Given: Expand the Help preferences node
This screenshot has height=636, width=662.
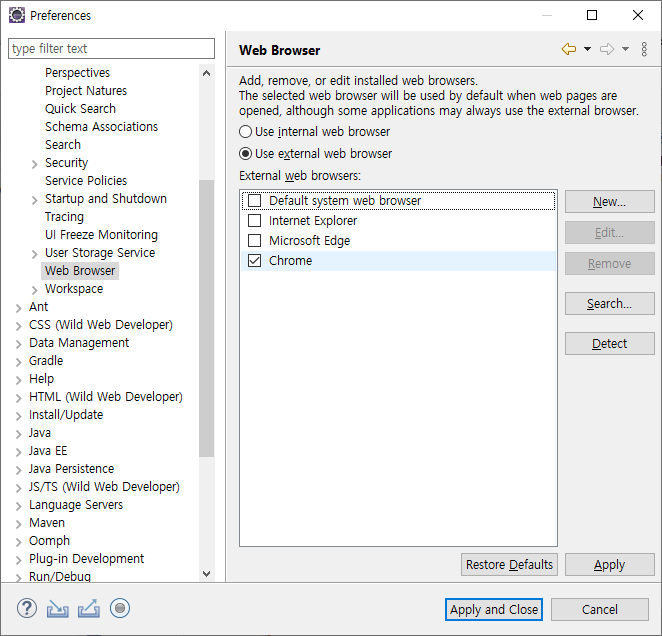Looking at the screenshot, I should click(19, 380).
